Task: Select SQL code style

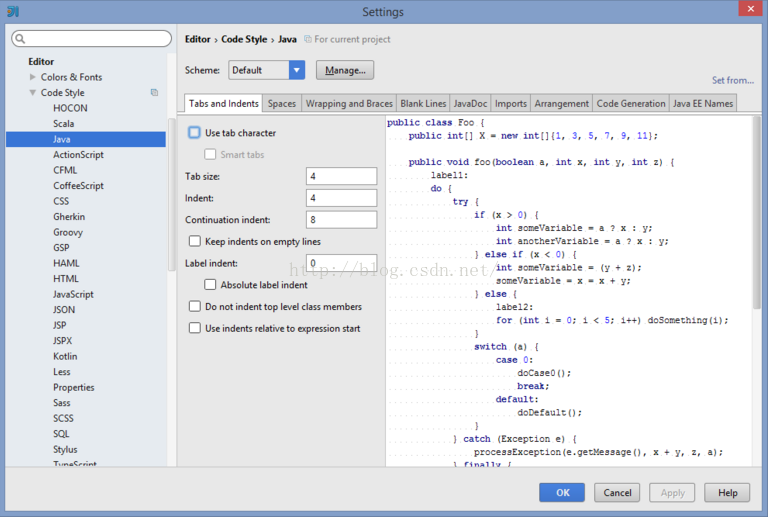Action: click(x=61, y=434)
